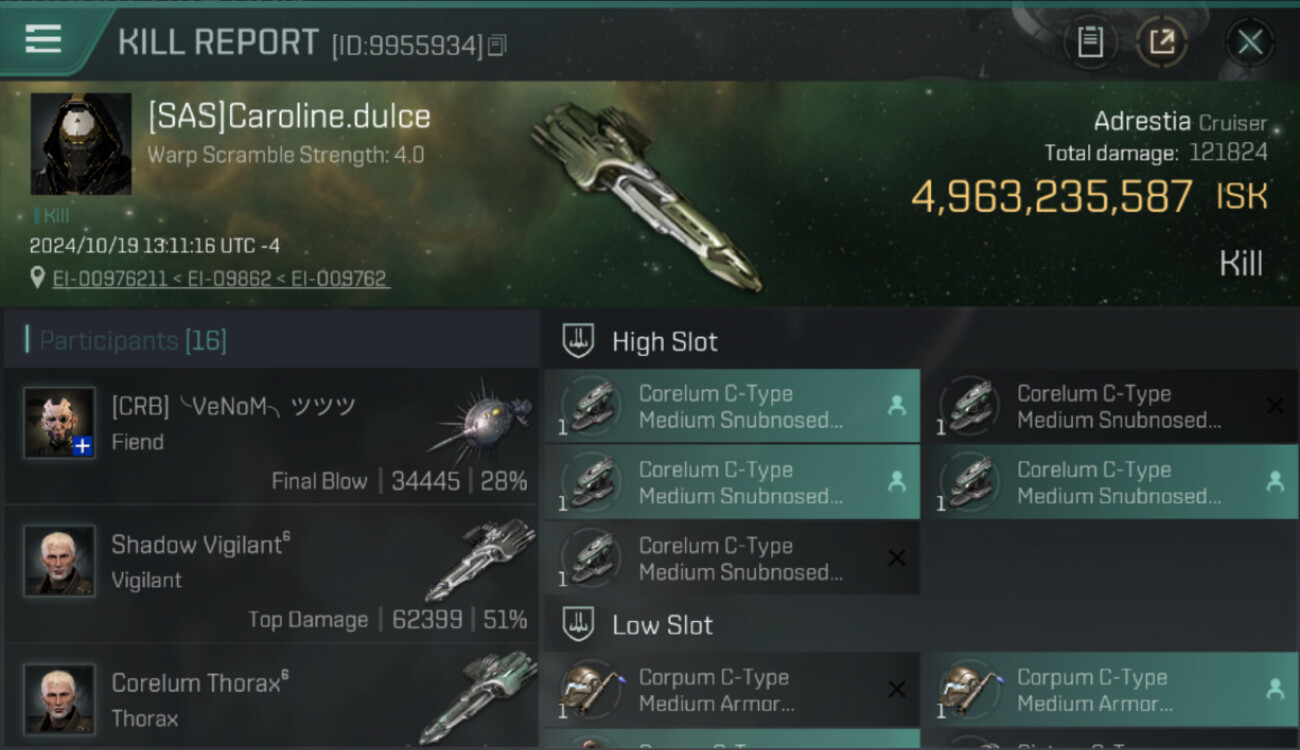Close the kill report window
Screen dimensions: 1300x750
(1250, 42)
